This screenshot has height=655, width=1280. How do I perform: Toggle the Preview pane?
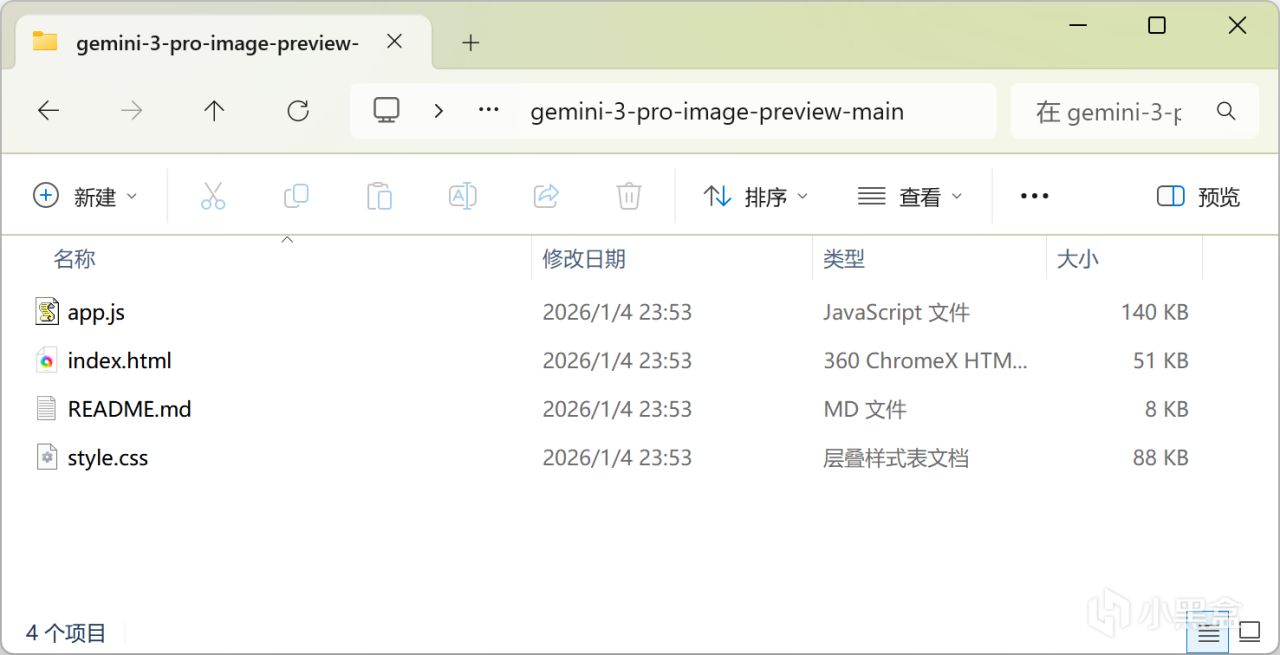[x=1198, y=197]
